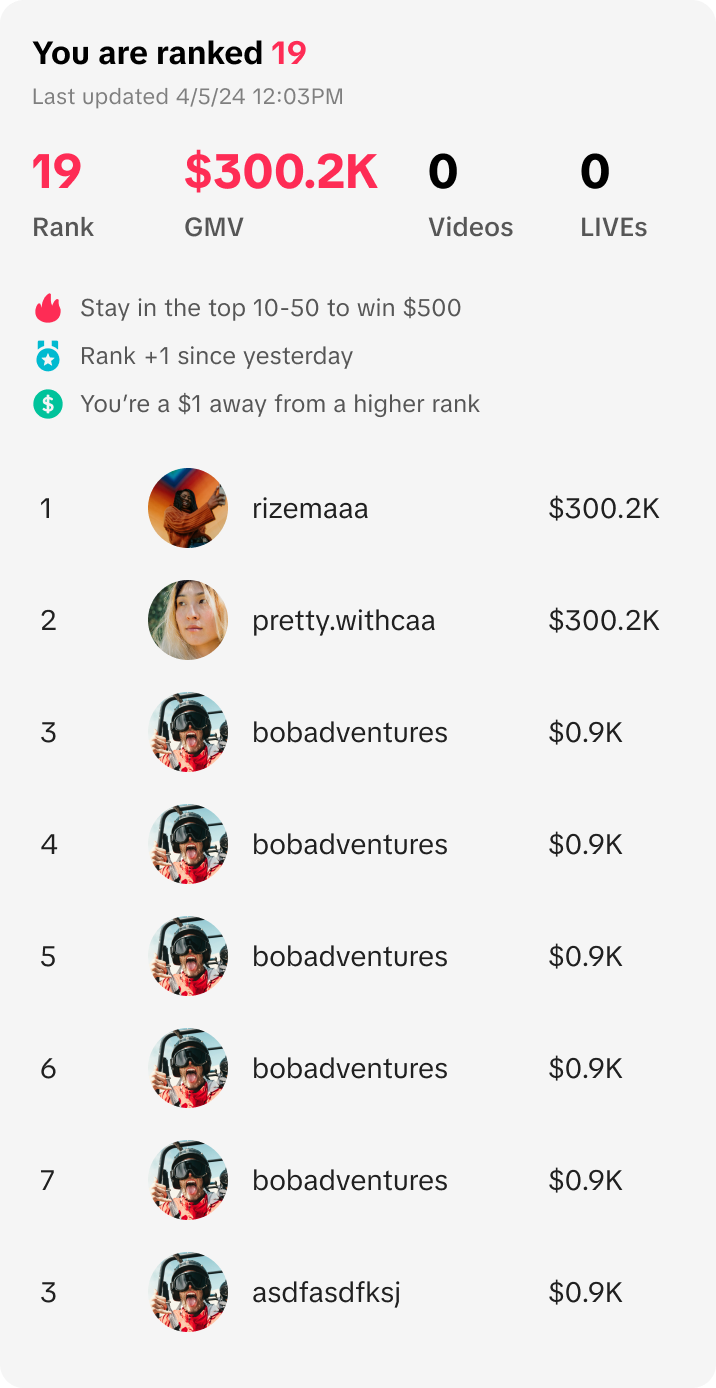The image size is (716, 1388).
Task: Click the $0.9K amount in rank 6 row
Action: pyautogui.click(x=585, y=1069)
